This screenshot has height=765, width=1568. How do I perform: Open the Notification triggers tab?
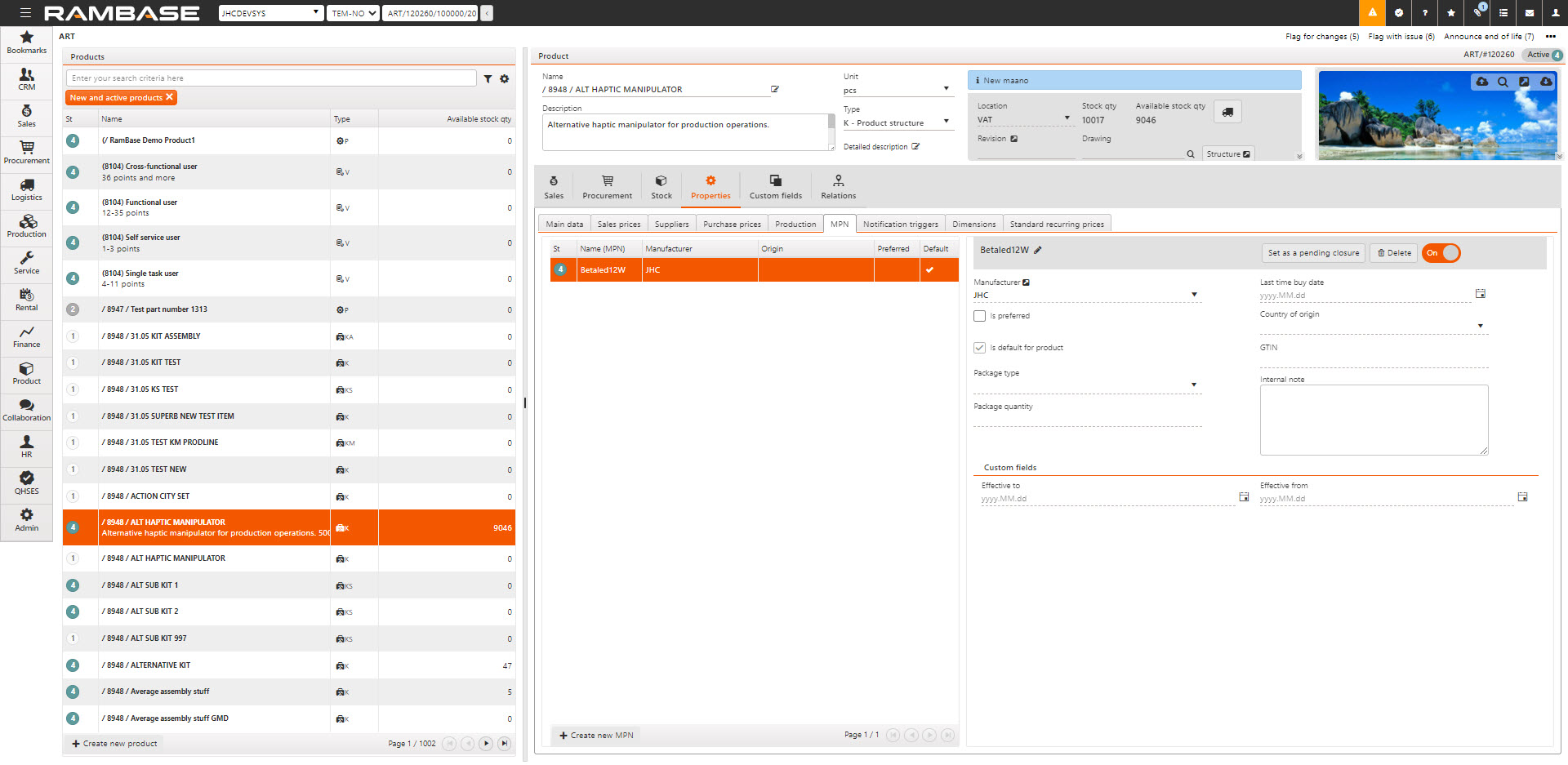[900, 225]
